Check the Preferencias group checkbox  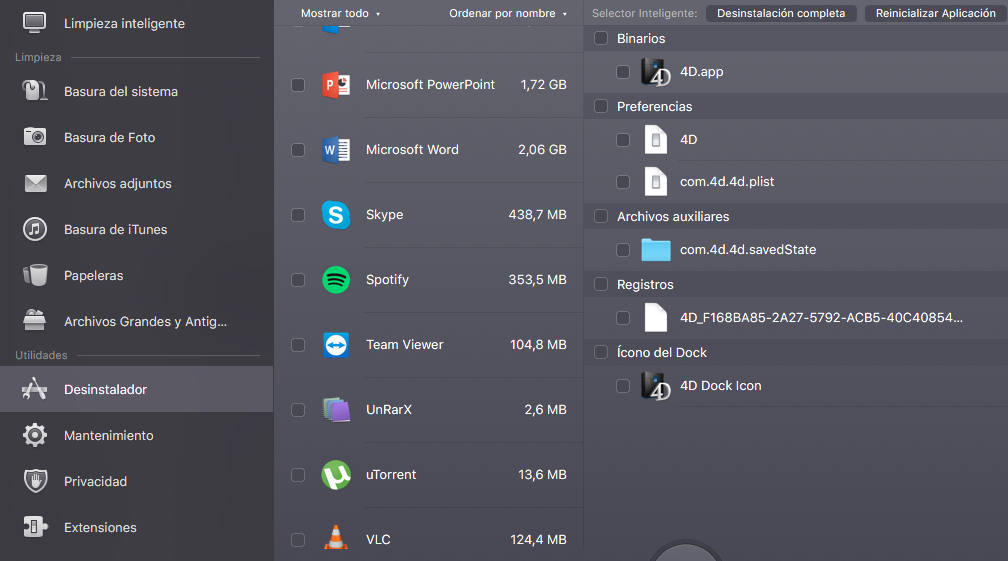601,106
